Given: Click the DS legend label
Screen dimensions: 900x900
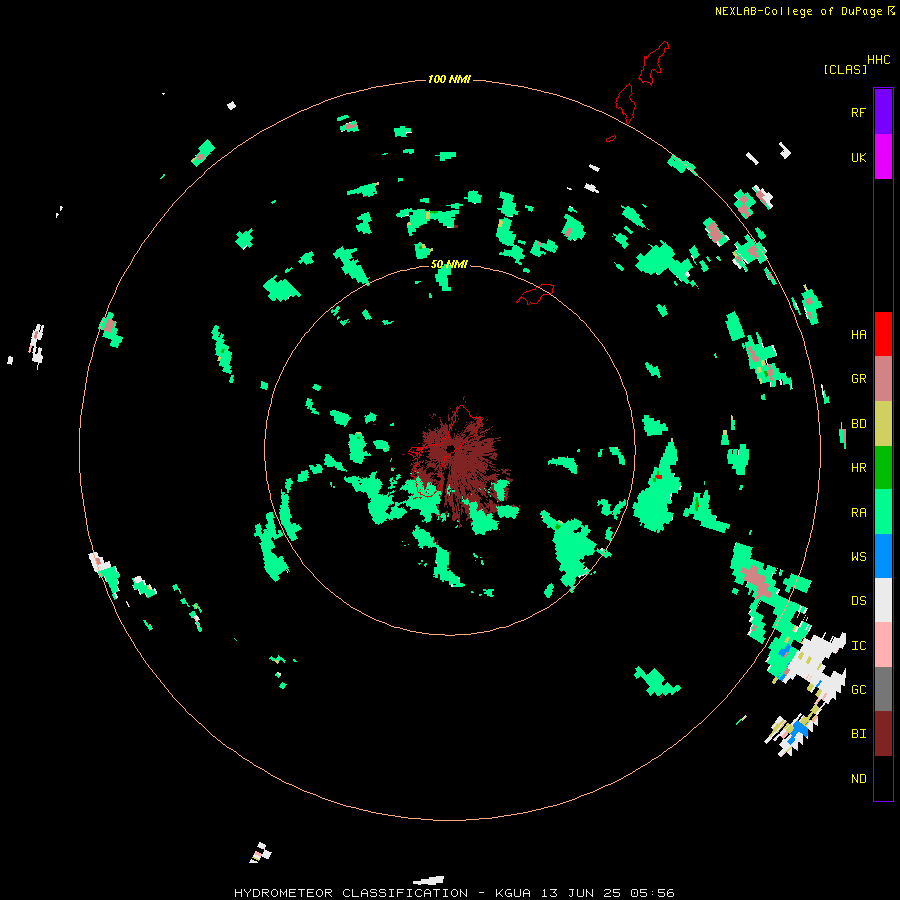Looking at the screenshot, I should tap(858, 600).
